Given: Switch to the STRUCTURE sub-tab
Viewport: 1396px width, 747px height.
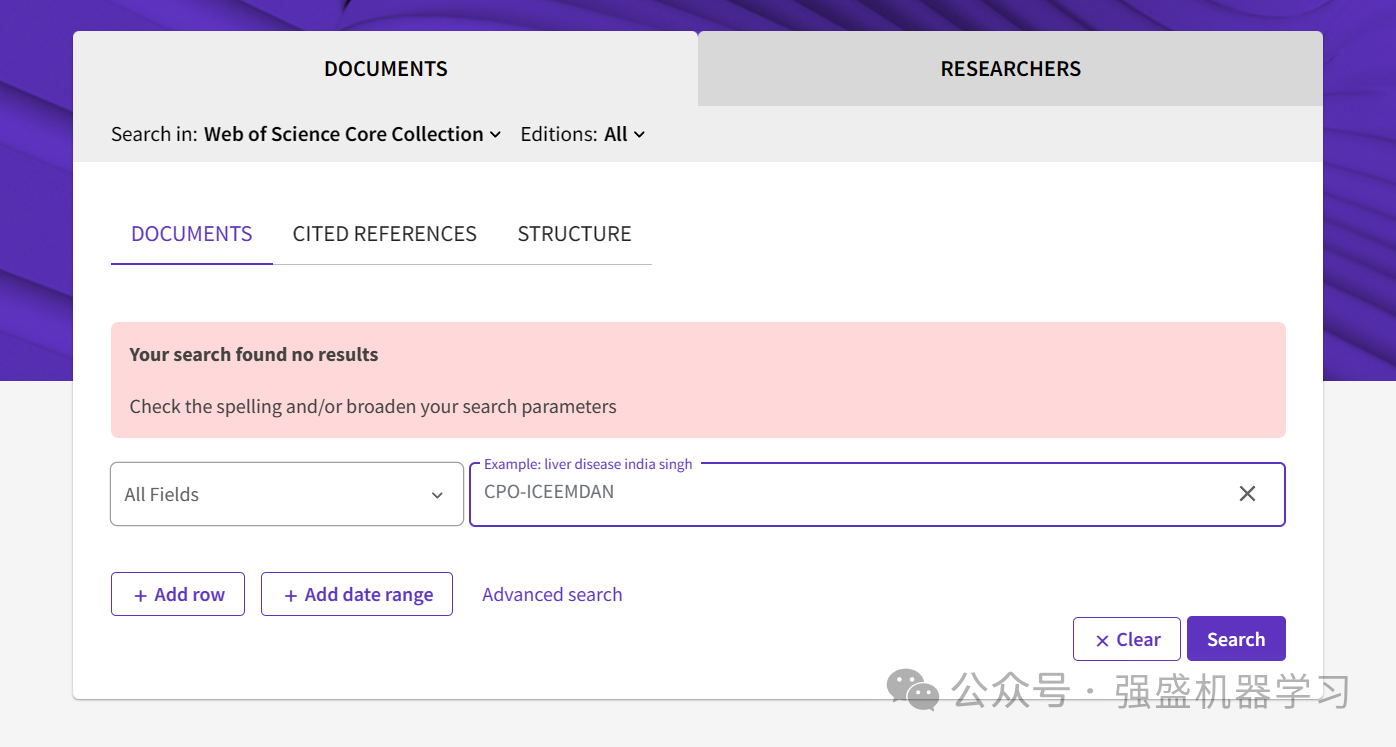Looking at the screenshot, I should pyautogui.click(x=574, y=234).
